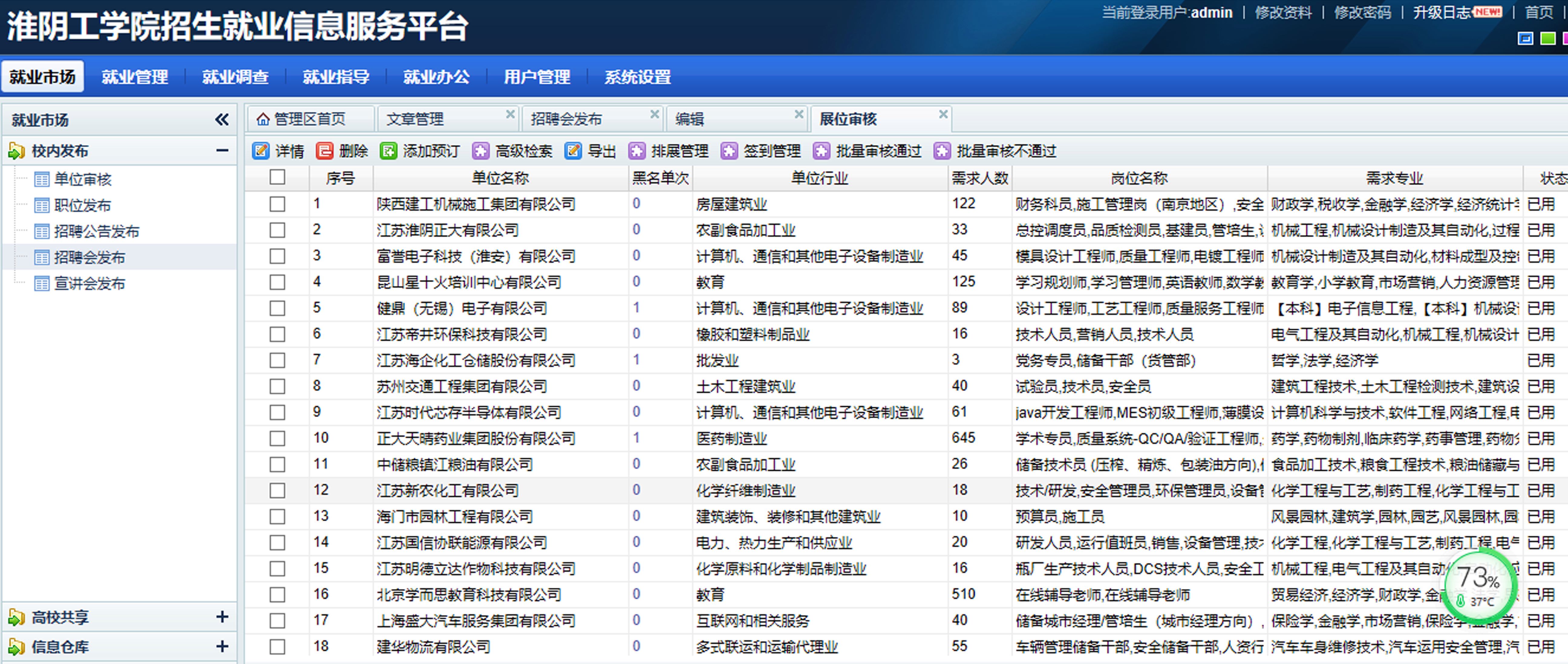Switch to the 就业管理 menu

[135, 77]
